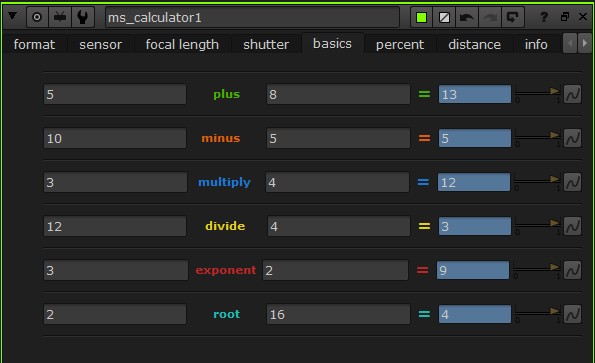Click the divide result field showing 3
Viewport: 595px width, 363px height.
[x=475, y=226]
